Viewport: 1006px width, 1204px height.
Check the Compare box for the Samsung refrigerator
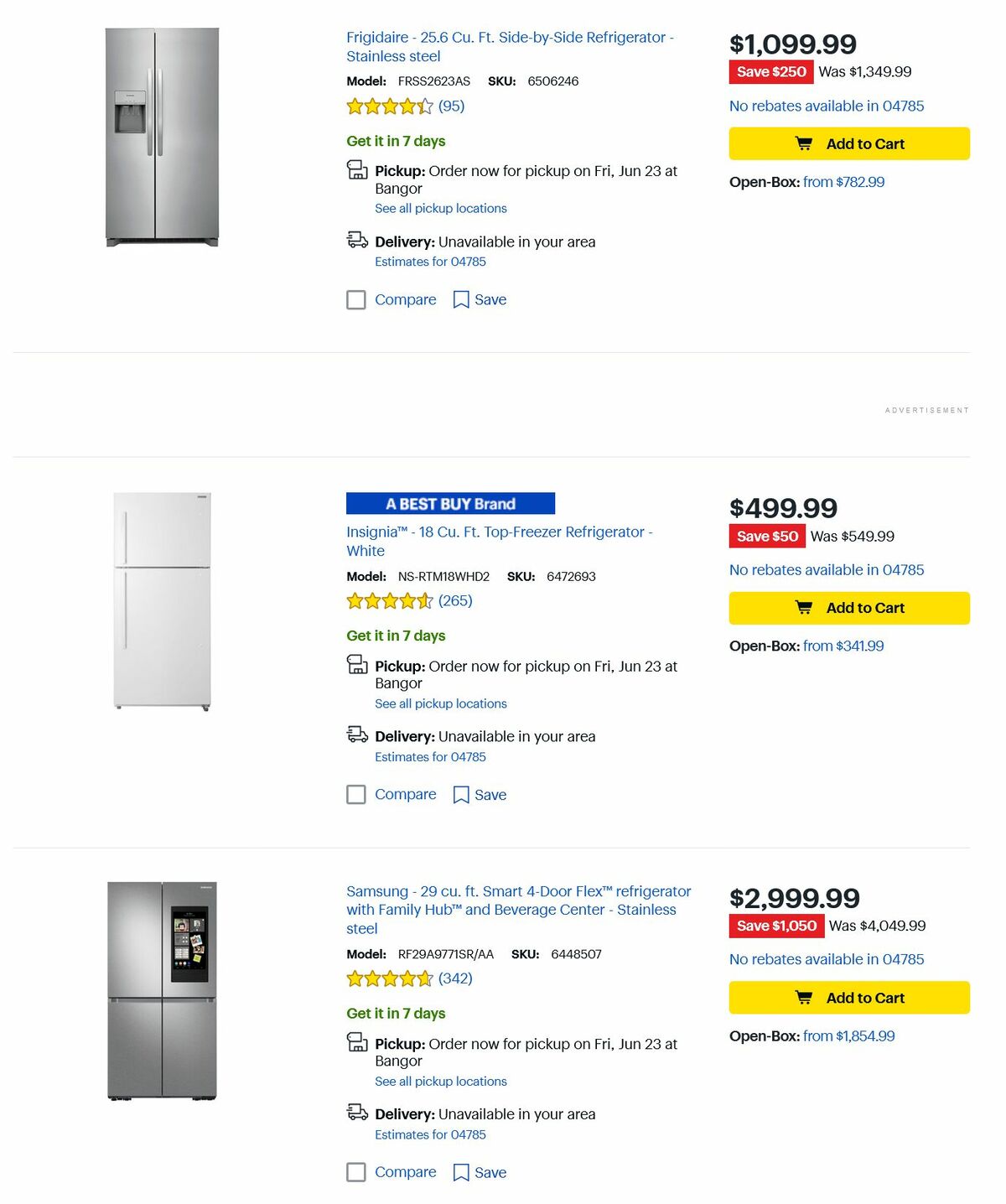pyautogui.click(x=355, y=1172)
